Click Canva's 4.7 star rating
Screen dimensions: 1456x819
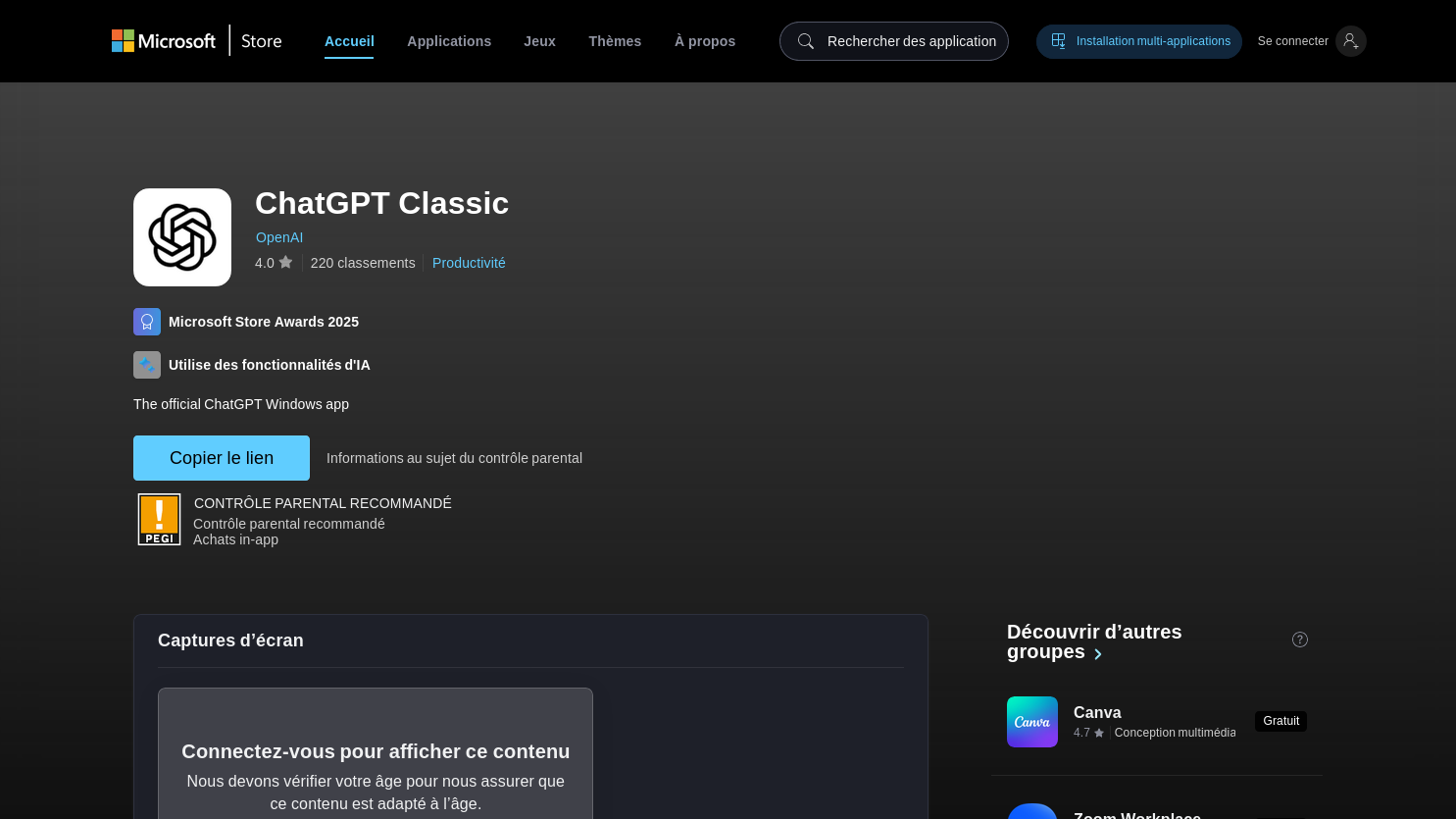click(1088, 733)
